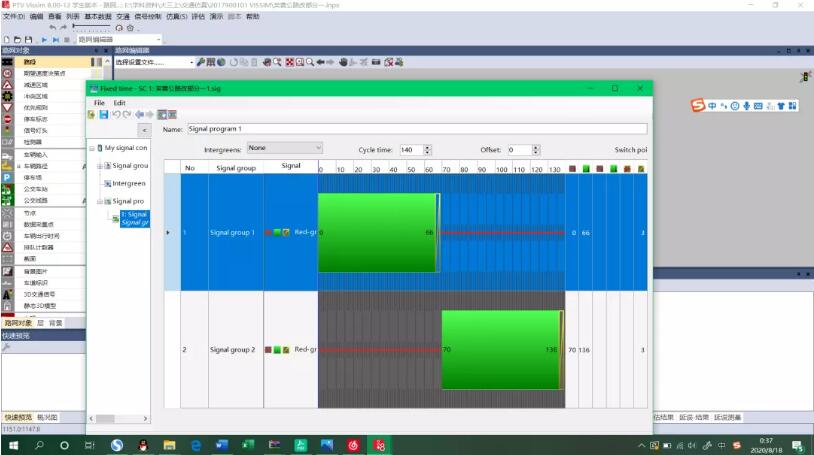Select the Intergreens tree item

pos(129,184)
